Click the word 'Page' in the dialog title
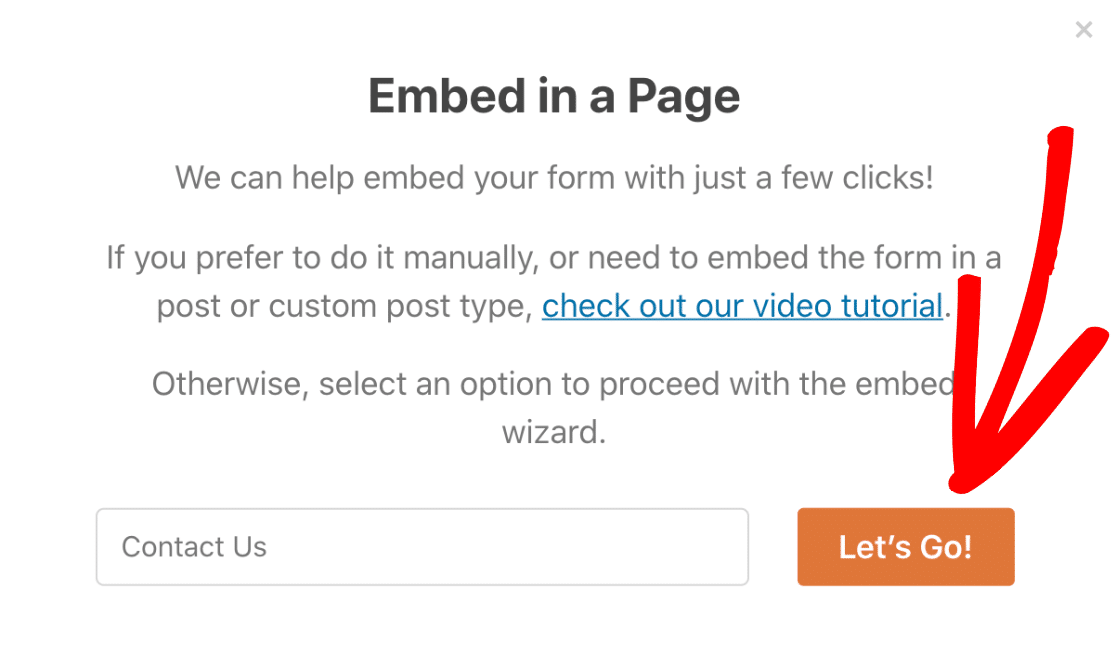Viewport: 1116px width, 667px height. [683, 98]
